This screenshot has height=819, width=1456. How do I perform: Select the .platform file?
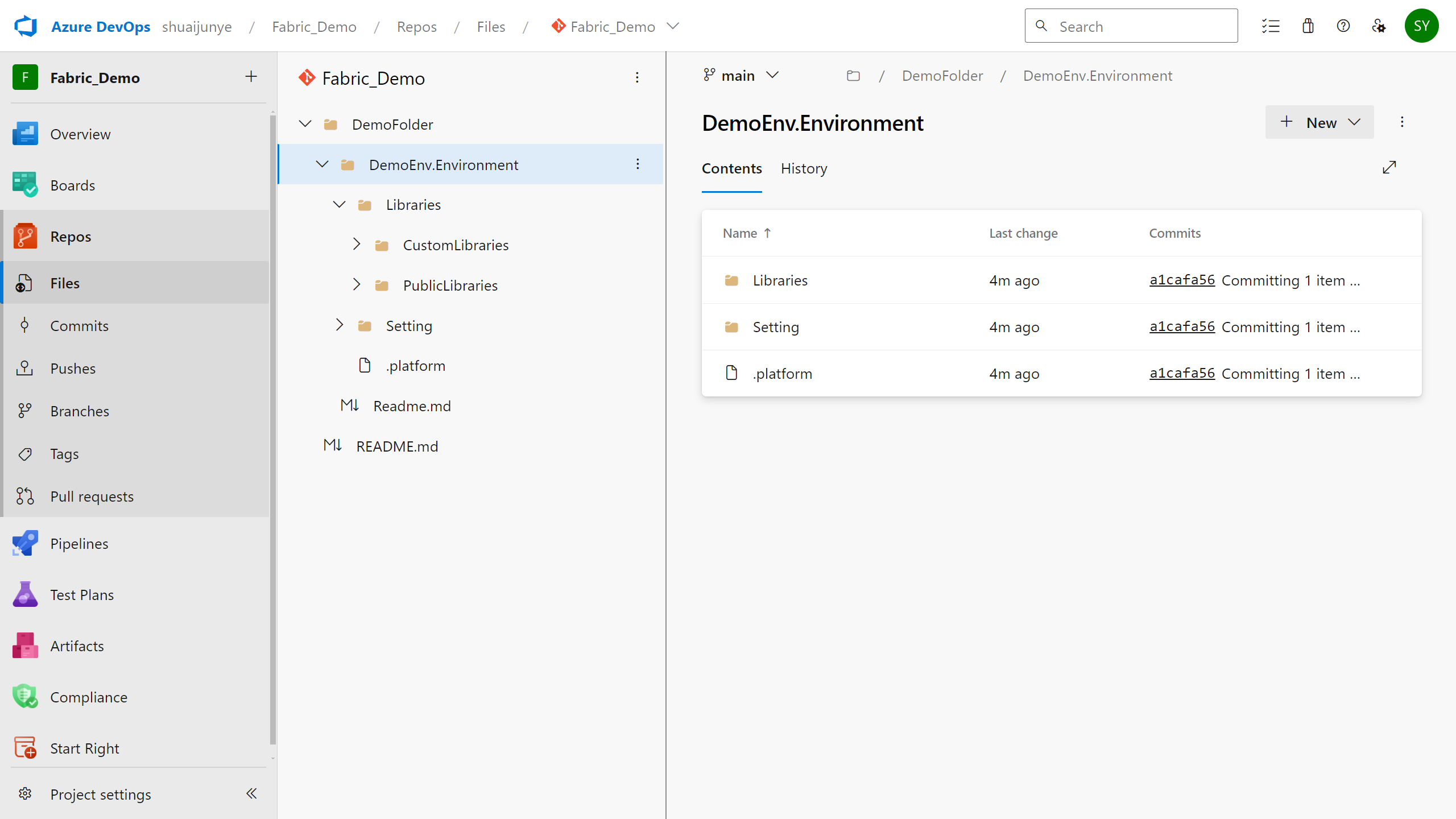(x=416, y=365)
